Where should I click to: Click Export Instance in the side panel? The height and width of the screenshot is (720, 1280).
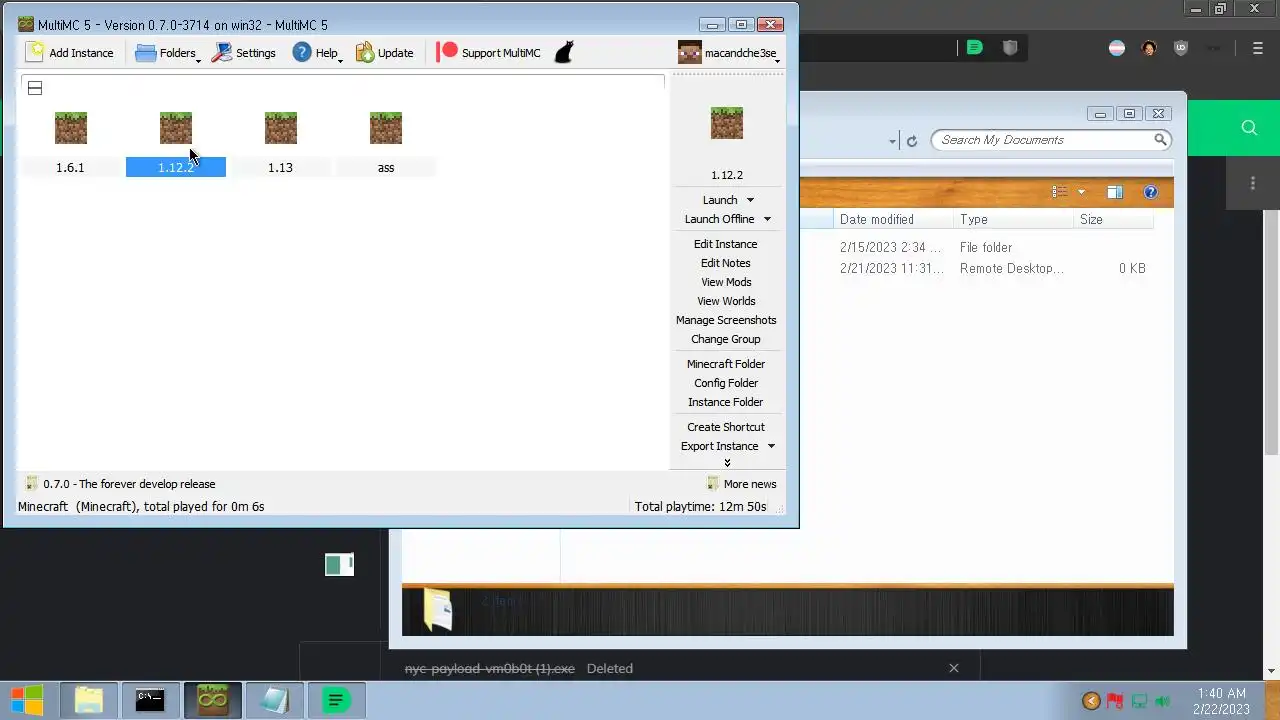[720, 446]
